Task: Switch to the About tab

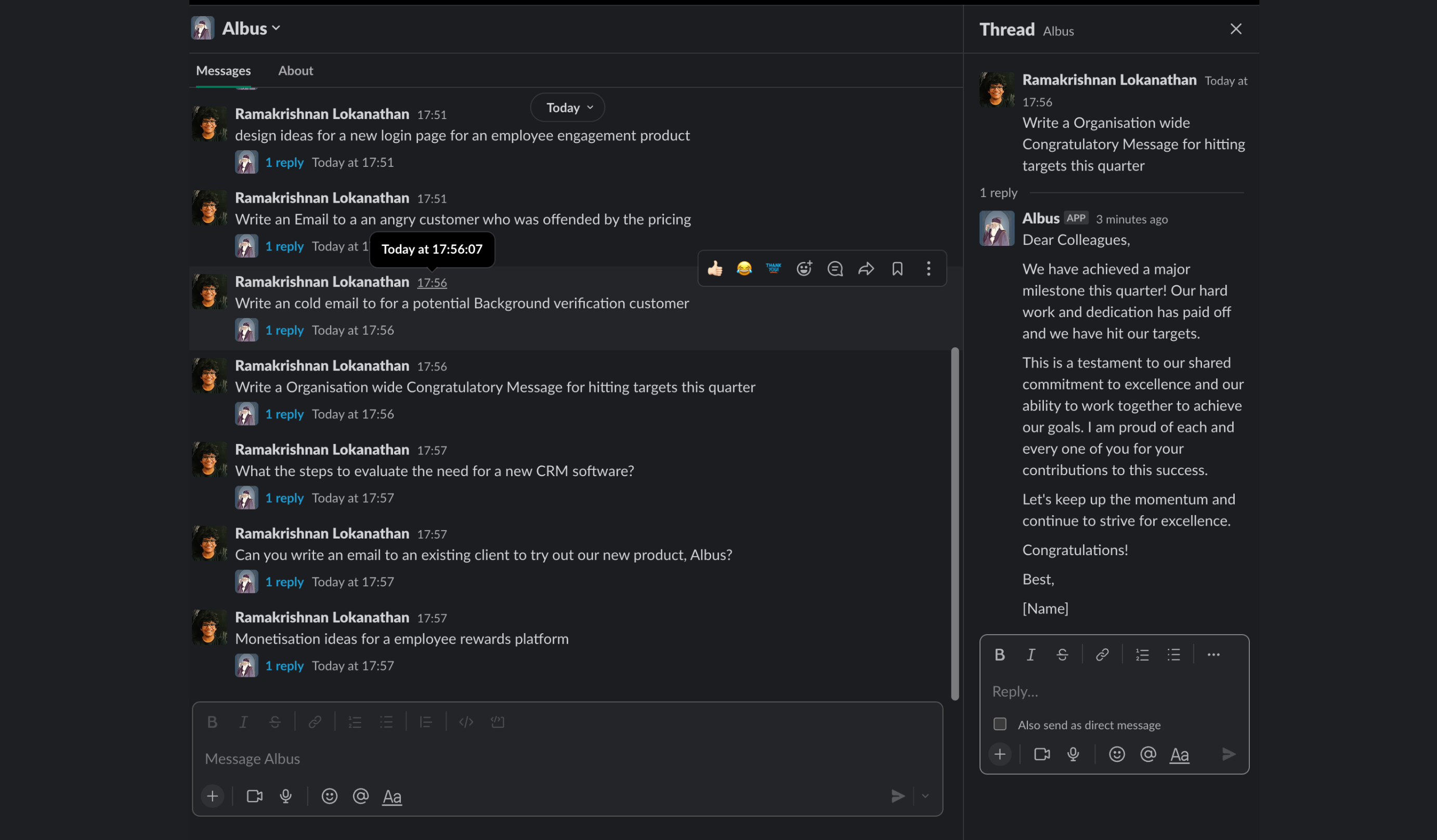Action: tap(295, 71)
